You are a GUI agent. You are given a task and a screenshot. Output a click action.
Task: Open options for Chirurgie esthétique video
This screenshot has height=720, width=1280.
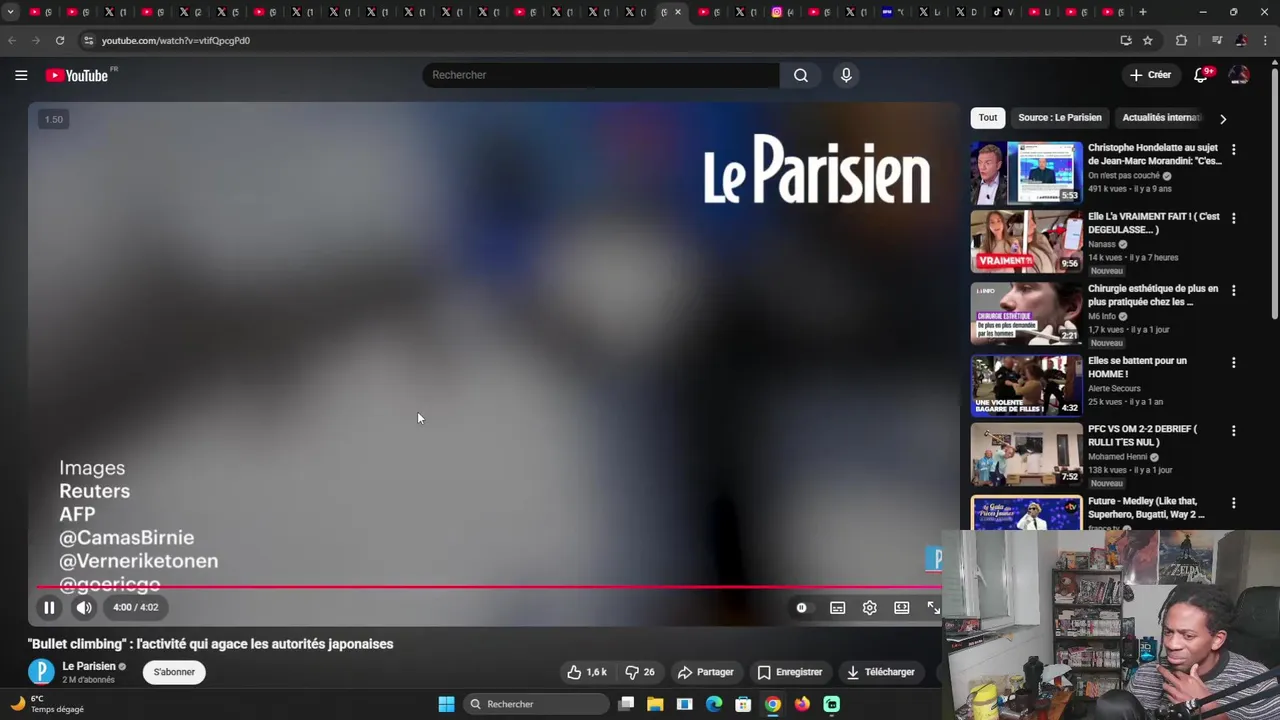(1233, 290)
